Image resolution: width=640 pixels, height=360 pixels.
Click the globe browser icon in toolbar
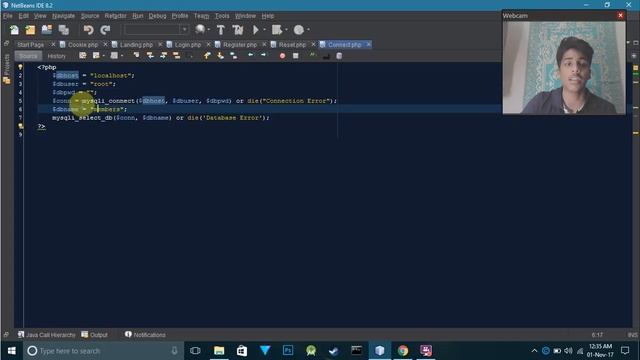200,29
